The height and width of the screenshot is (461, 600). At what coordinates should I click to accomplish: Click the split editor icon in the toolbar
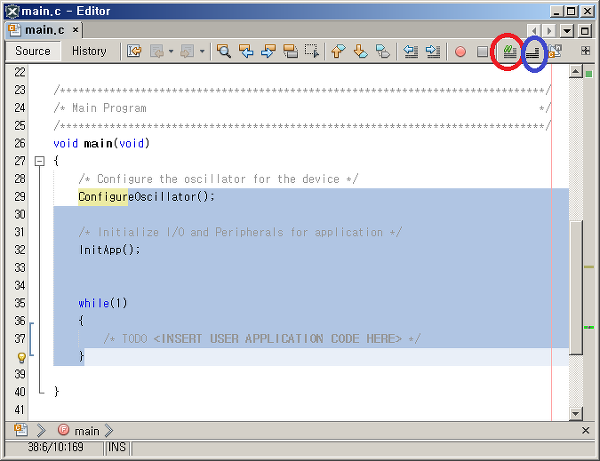point(585,50)
